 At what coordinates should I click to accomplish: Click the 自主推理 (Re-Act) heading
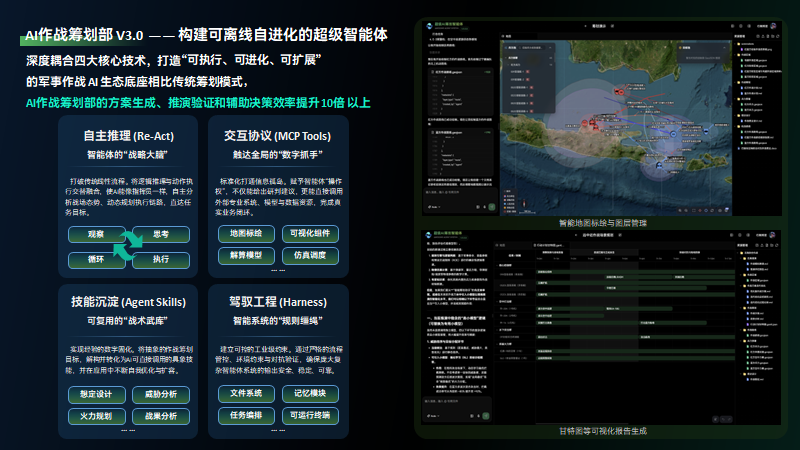[129, 136]
